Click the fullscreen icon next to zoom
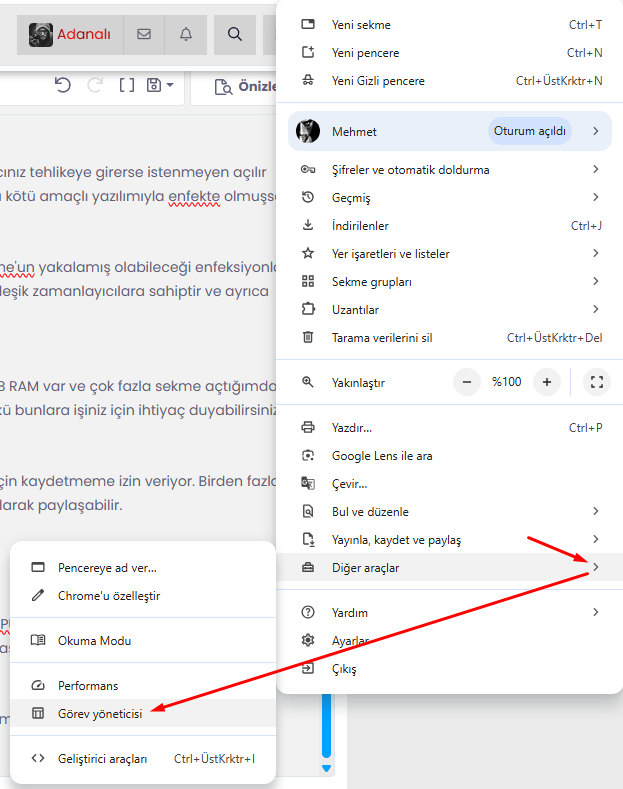This screenshot has height=789, width=623. coord(597,382)
